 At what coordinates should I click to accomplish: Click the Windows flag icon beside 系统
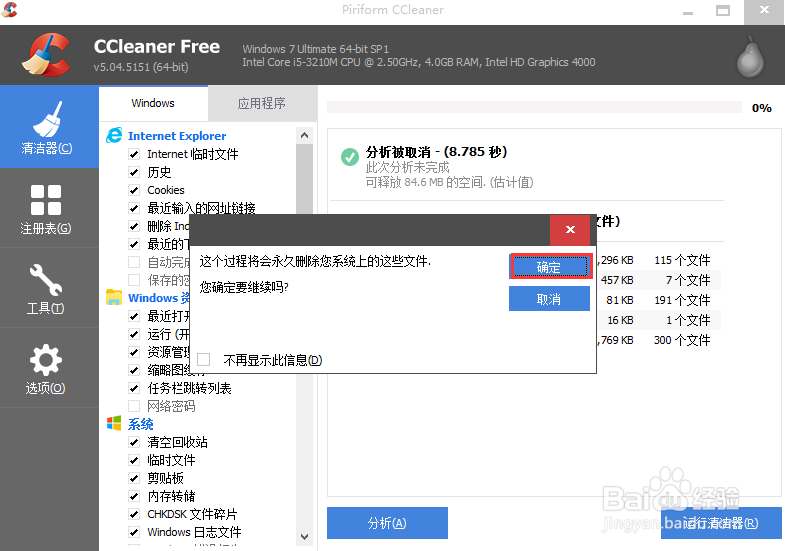tap(114, 423)
